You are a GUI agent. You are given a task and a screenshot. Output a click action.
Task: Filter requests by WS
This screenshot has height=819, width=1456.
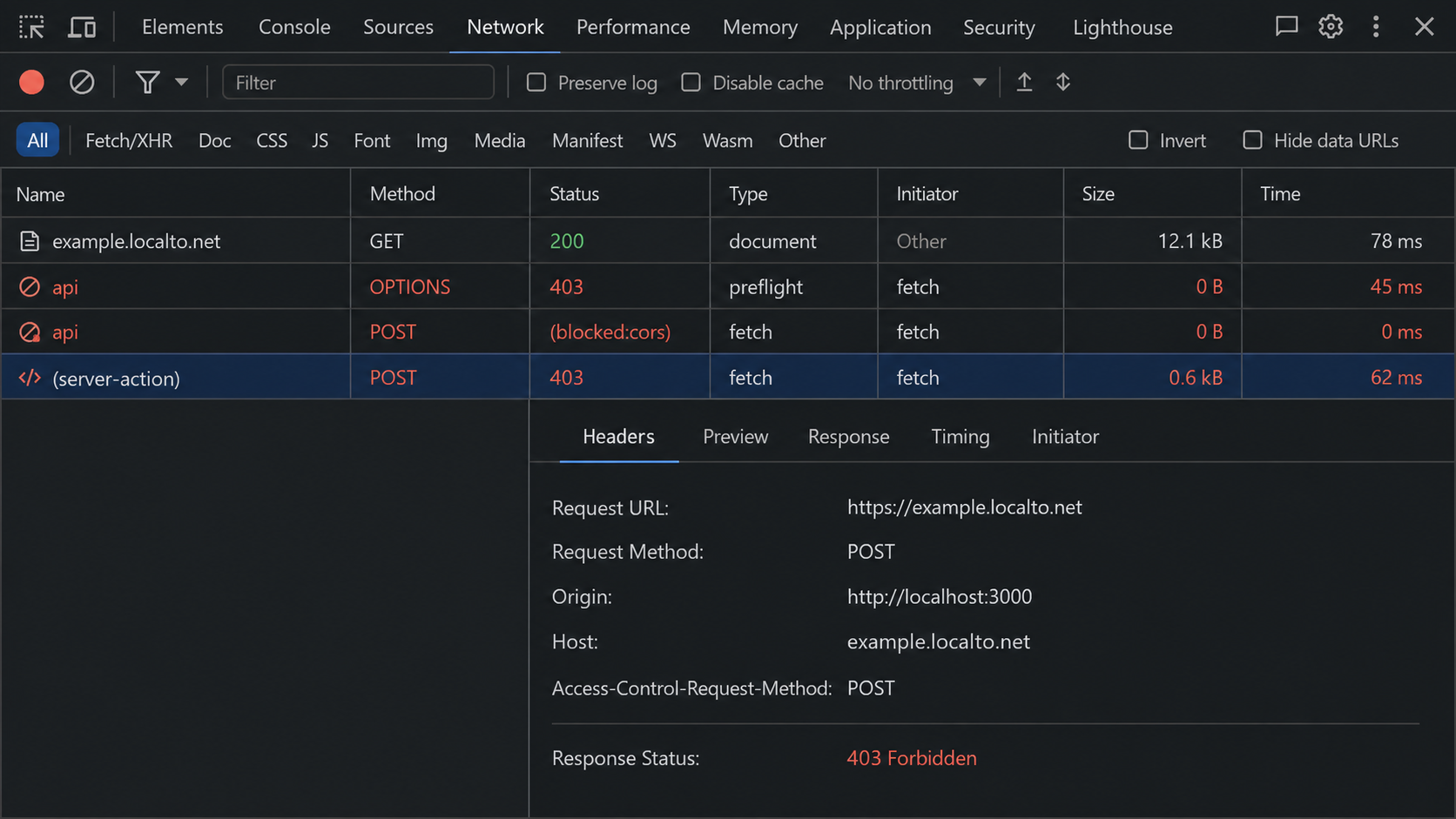pyautogui.click(x=663, y=140)
